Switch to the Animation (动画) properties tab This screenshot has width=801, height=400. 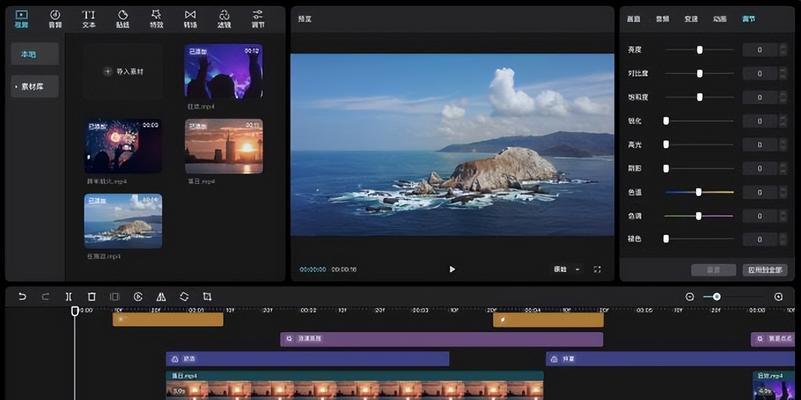[720, 19]
